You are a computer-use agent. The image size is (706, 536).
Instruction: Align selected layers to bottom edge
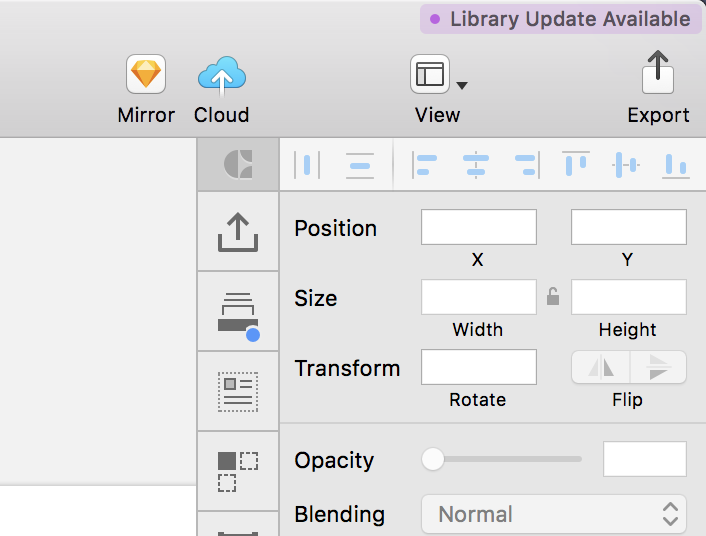[x=676, y=166]
